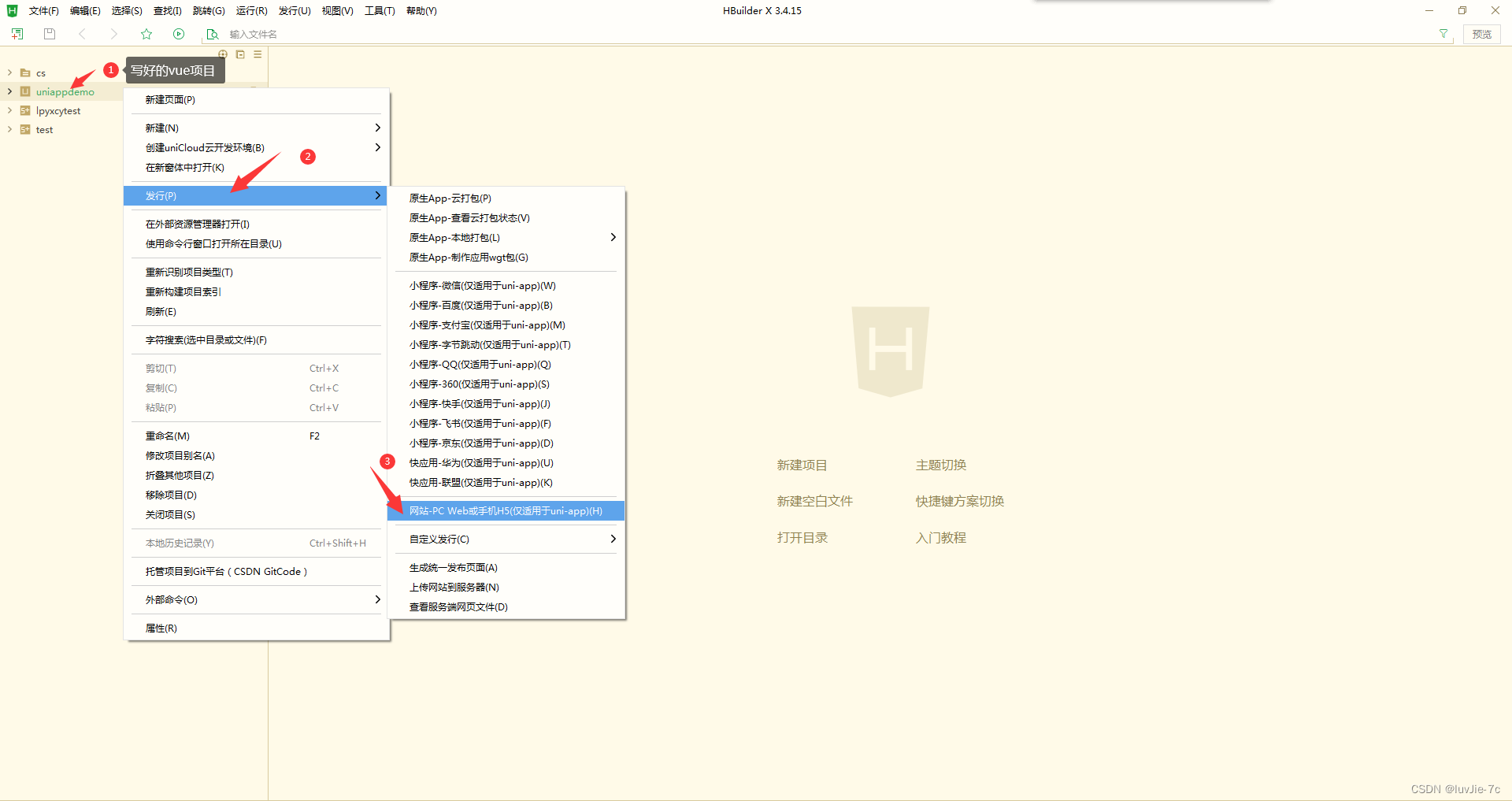The height and width of the screenshot is (801, 1512).
Task: Click the file search icon near filename box
Action: point(212,35)
